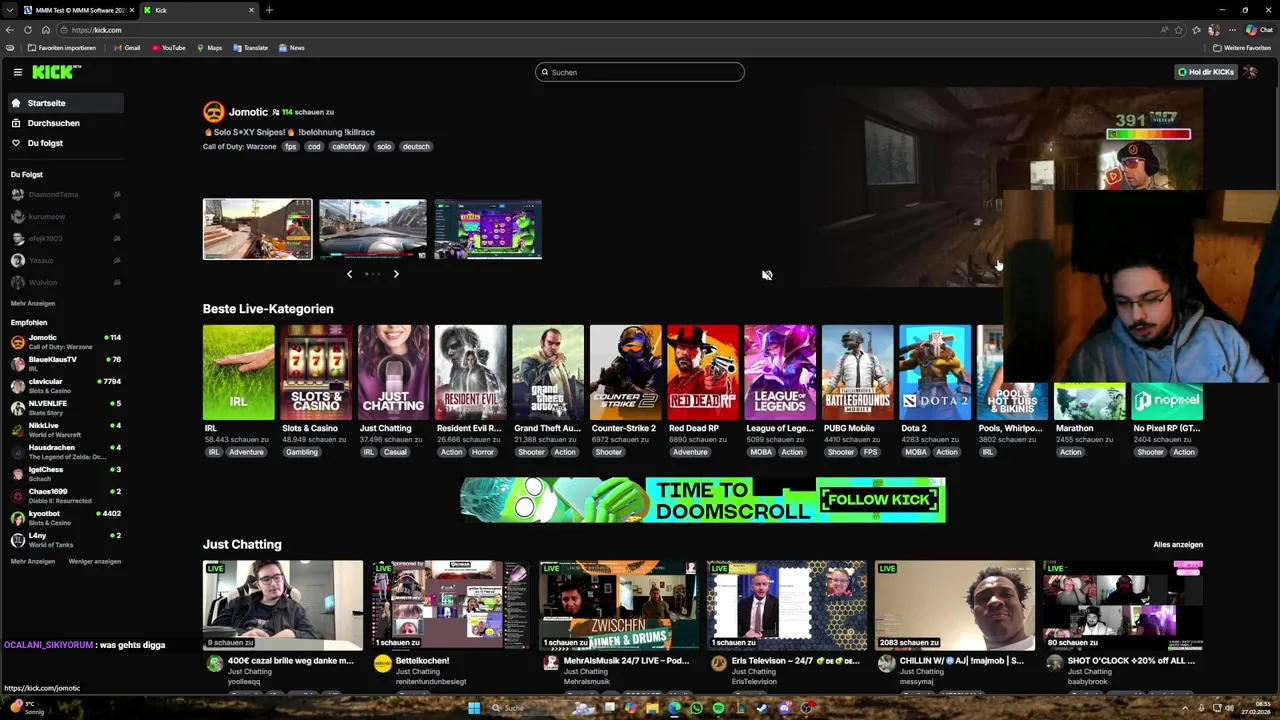The width and height of the screenshot is (1280, 720).
Task: Open DiamondTema in Du Folgst list
Action: (x=65, y=194)
